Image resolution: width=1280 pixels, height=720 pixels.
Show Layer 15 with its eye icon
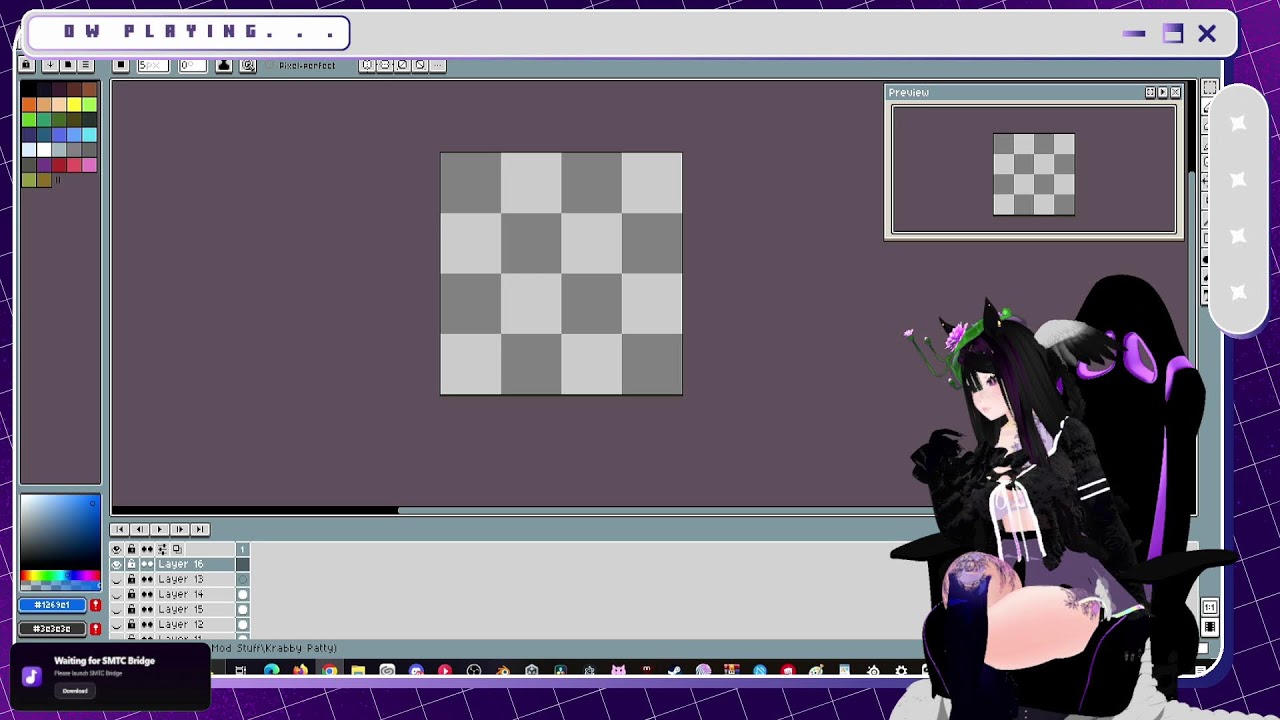click(x=117, y=609)
